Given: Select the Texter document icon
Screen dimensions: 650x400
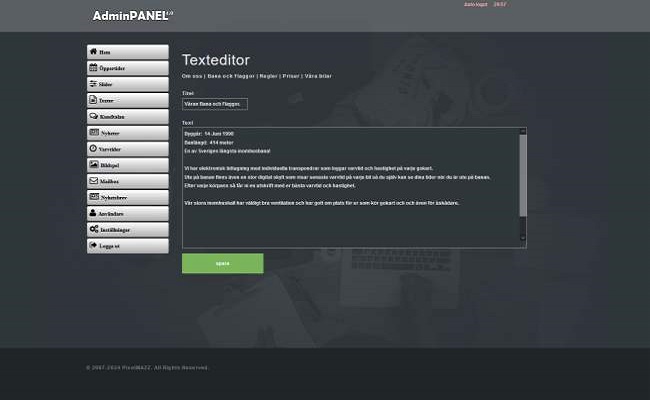Looking at the screenshot, I should [x=93, y=100].
